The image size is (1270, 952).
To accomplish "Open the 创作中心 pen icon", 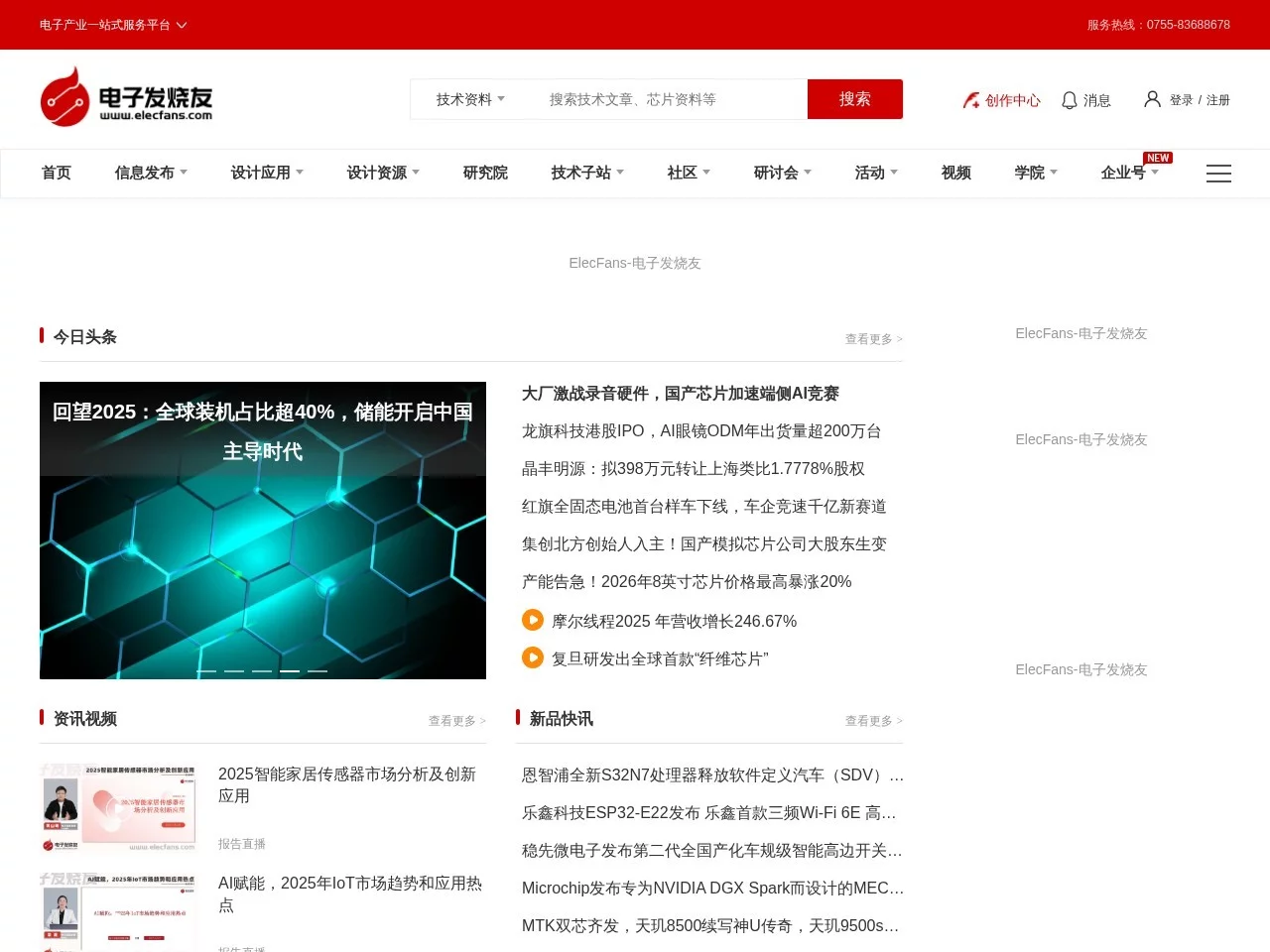I will pyautogui.click(x=969, y=99).
